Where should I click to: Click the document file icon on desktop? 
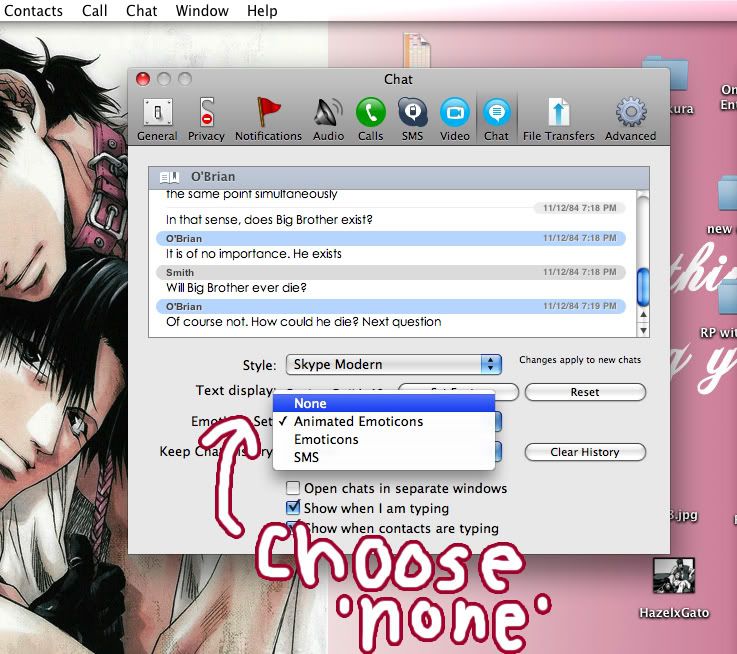point(416,49)
